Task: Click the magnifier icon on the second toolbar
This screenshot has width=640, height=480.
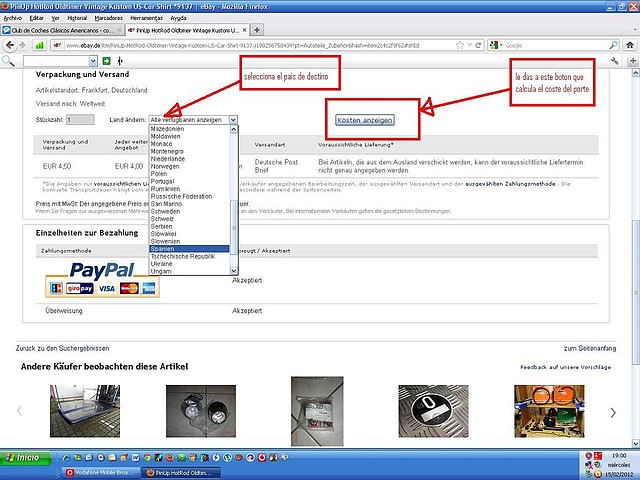Action: pos(8,61)
